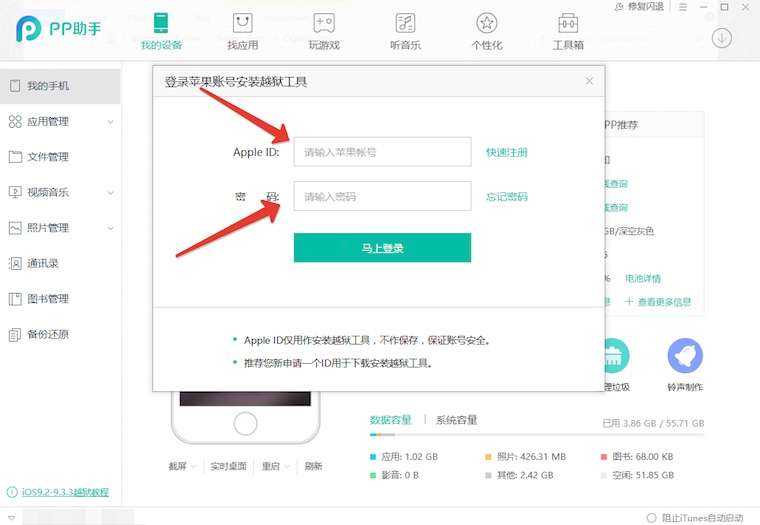The width and height of the screenshot is (760, 525).
Task: Open the 快速注册 quick register link
Action: (x=507, y=152)
